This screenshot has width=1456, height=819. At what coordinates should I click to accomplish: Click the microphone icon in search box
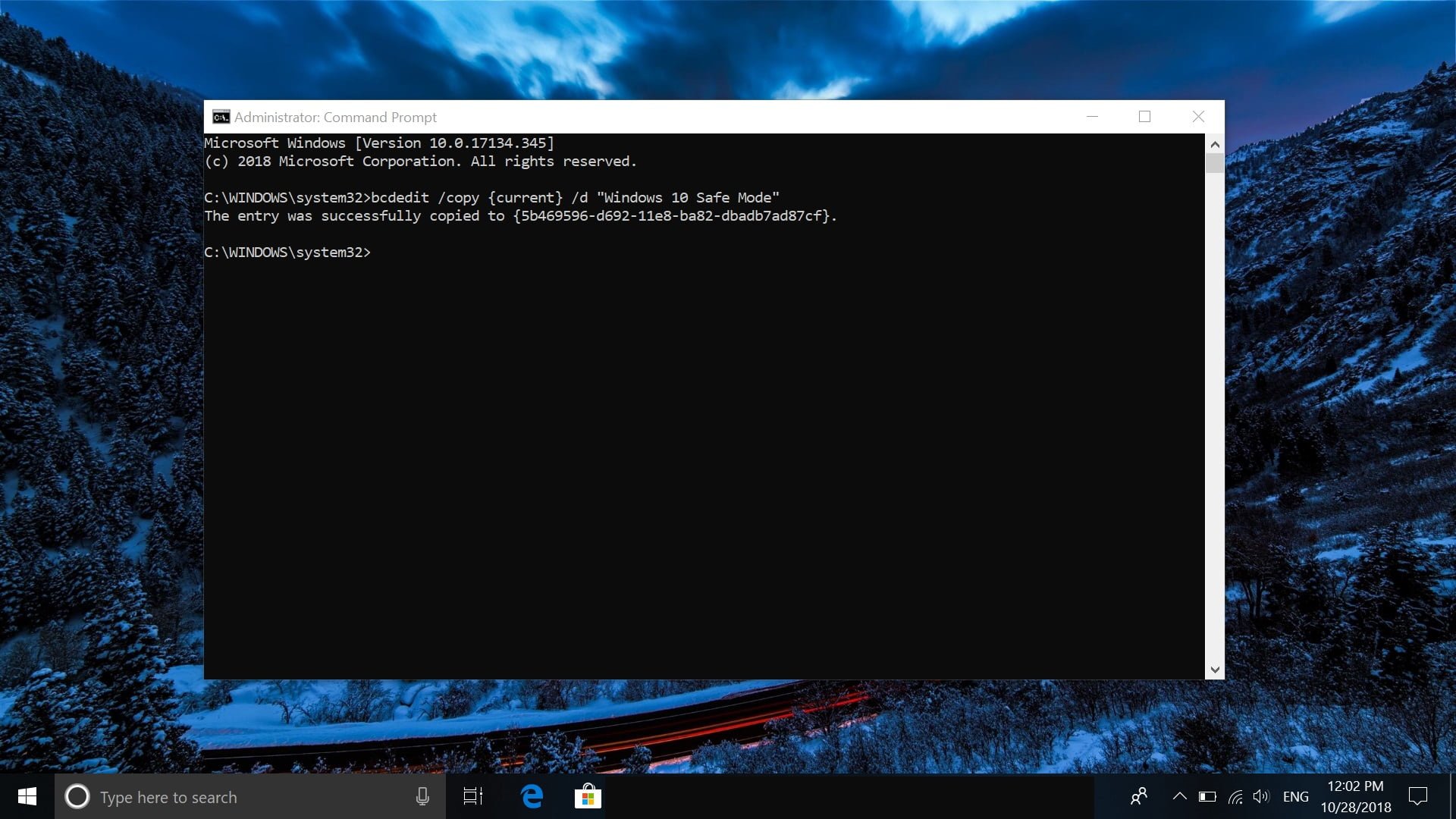tap(422, 796)
